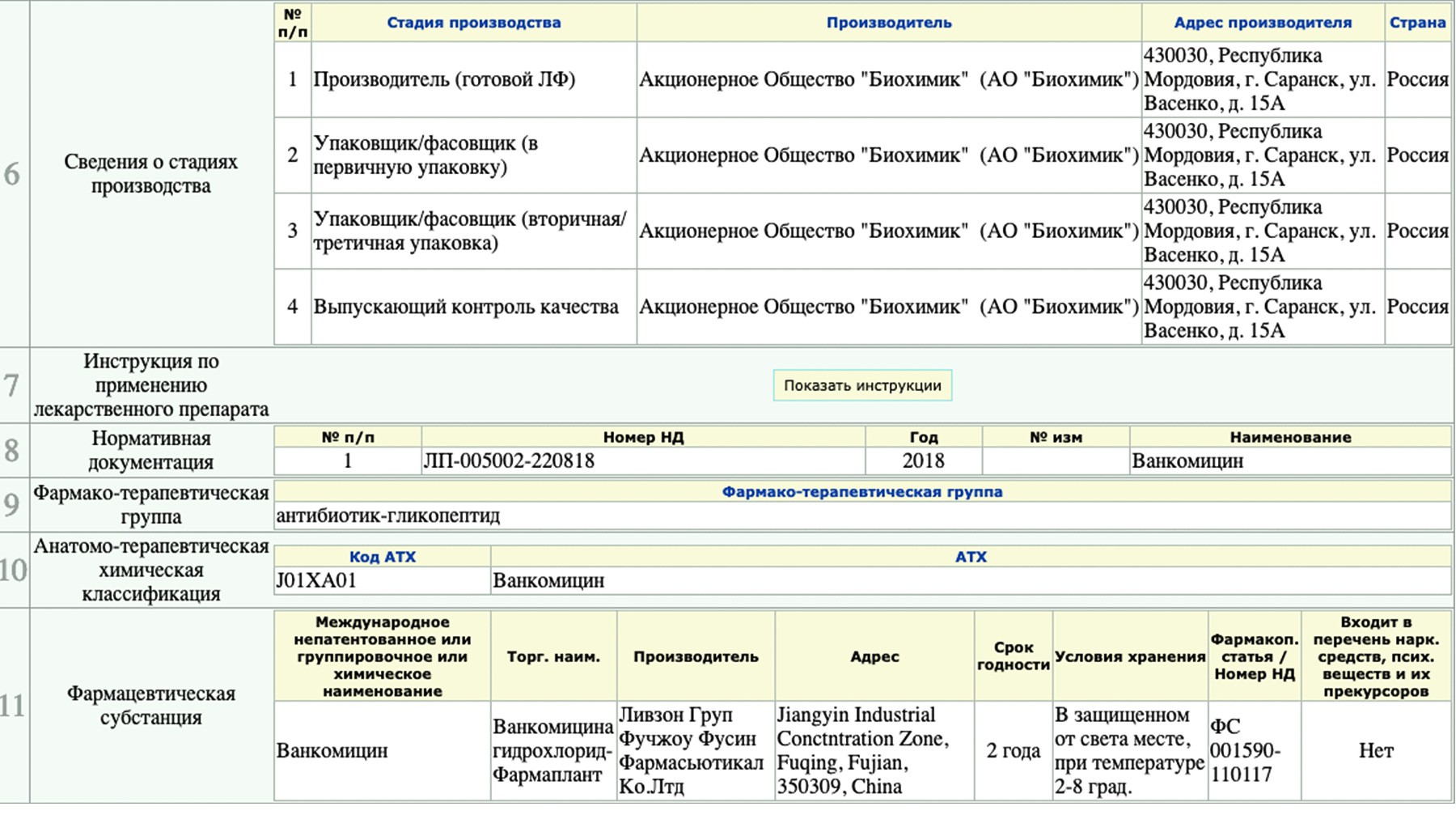Click the 'Нормативная документация' label
Screen dimensions: 1456x815
151,450
